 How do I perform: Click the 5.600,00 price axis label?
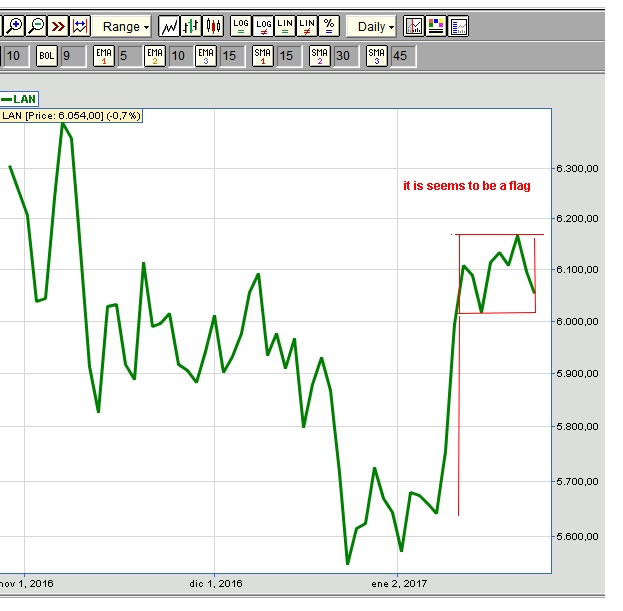pos(577,537)
